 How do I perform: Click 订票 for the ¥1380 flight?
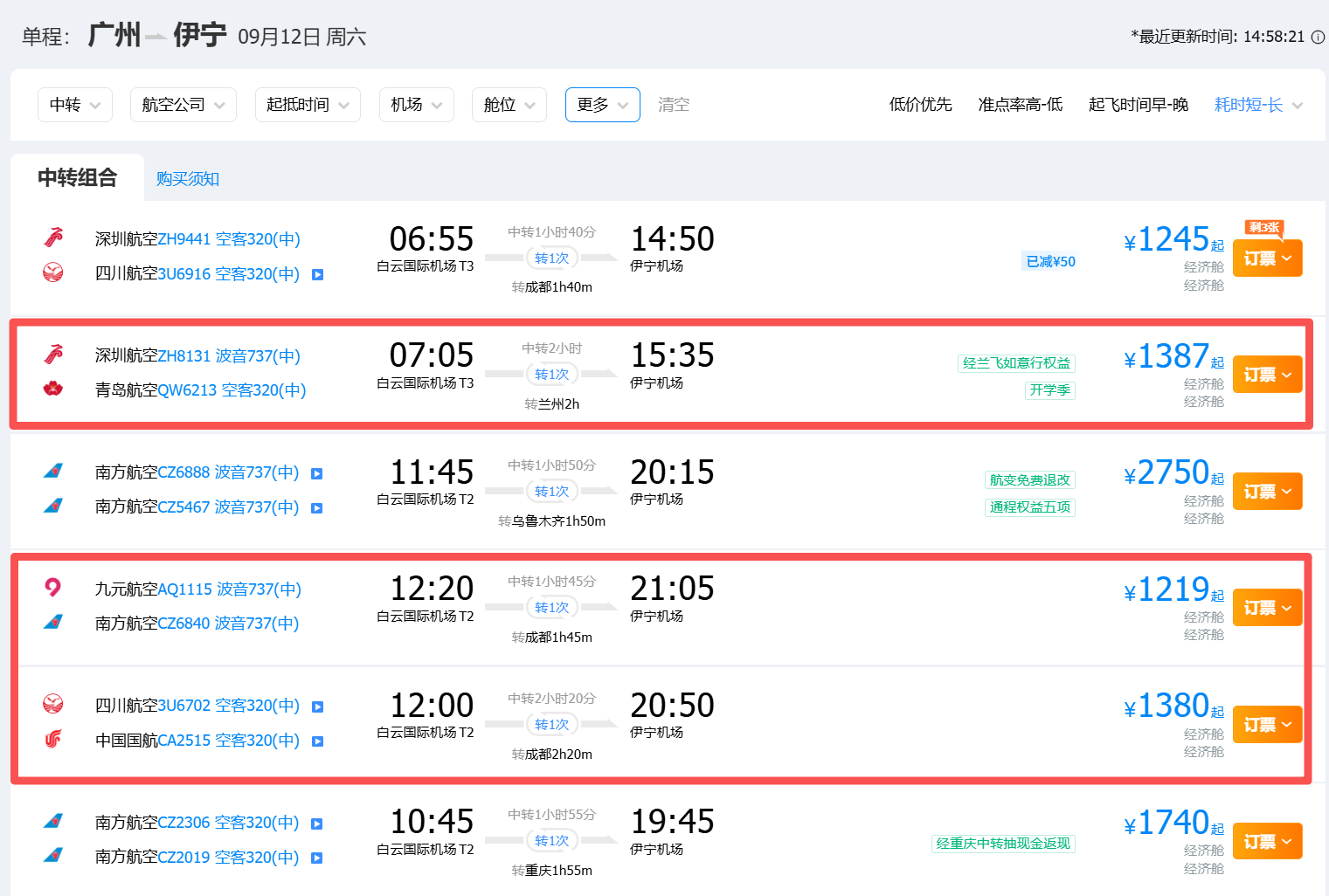[1268, 725]
